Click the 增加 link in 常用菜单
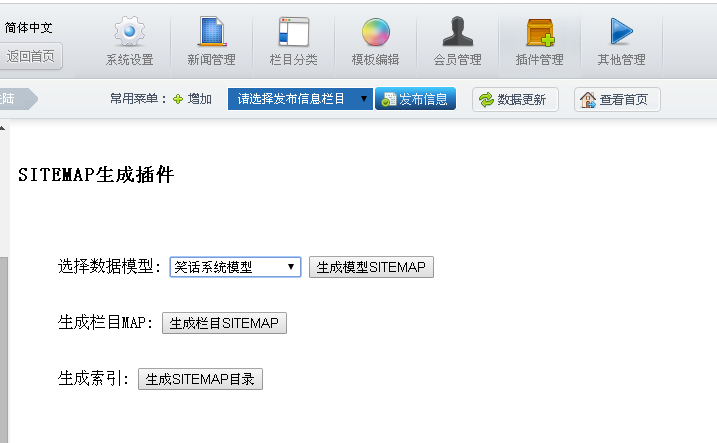 tap(199, 99)
